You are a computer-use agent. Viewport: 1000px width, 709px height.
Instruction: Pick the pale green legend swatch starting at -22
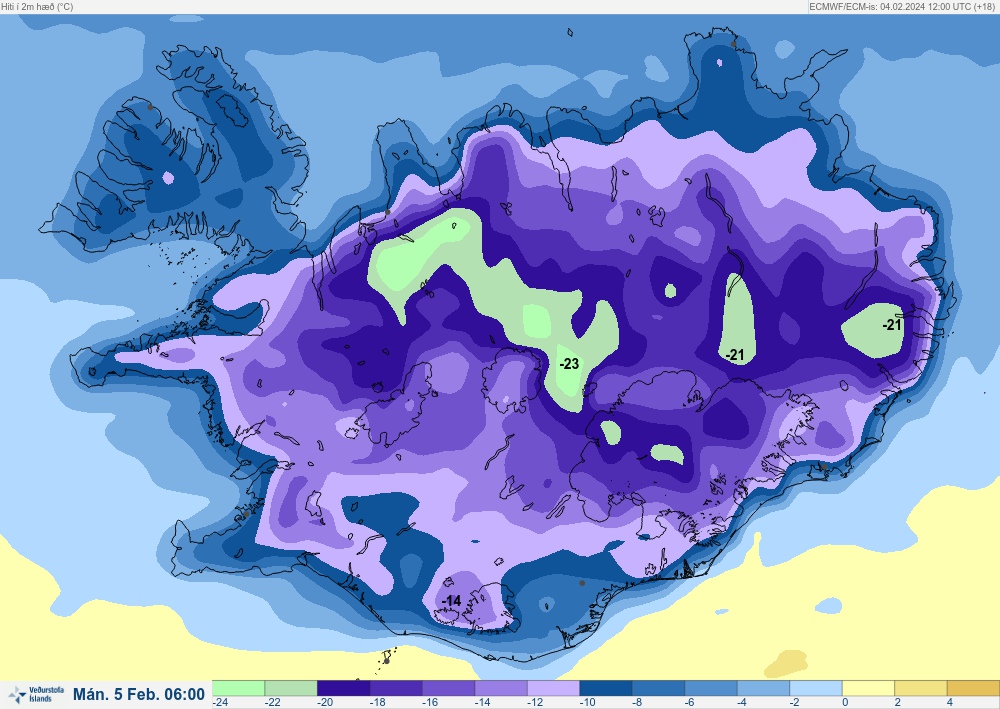coord(291,688)
